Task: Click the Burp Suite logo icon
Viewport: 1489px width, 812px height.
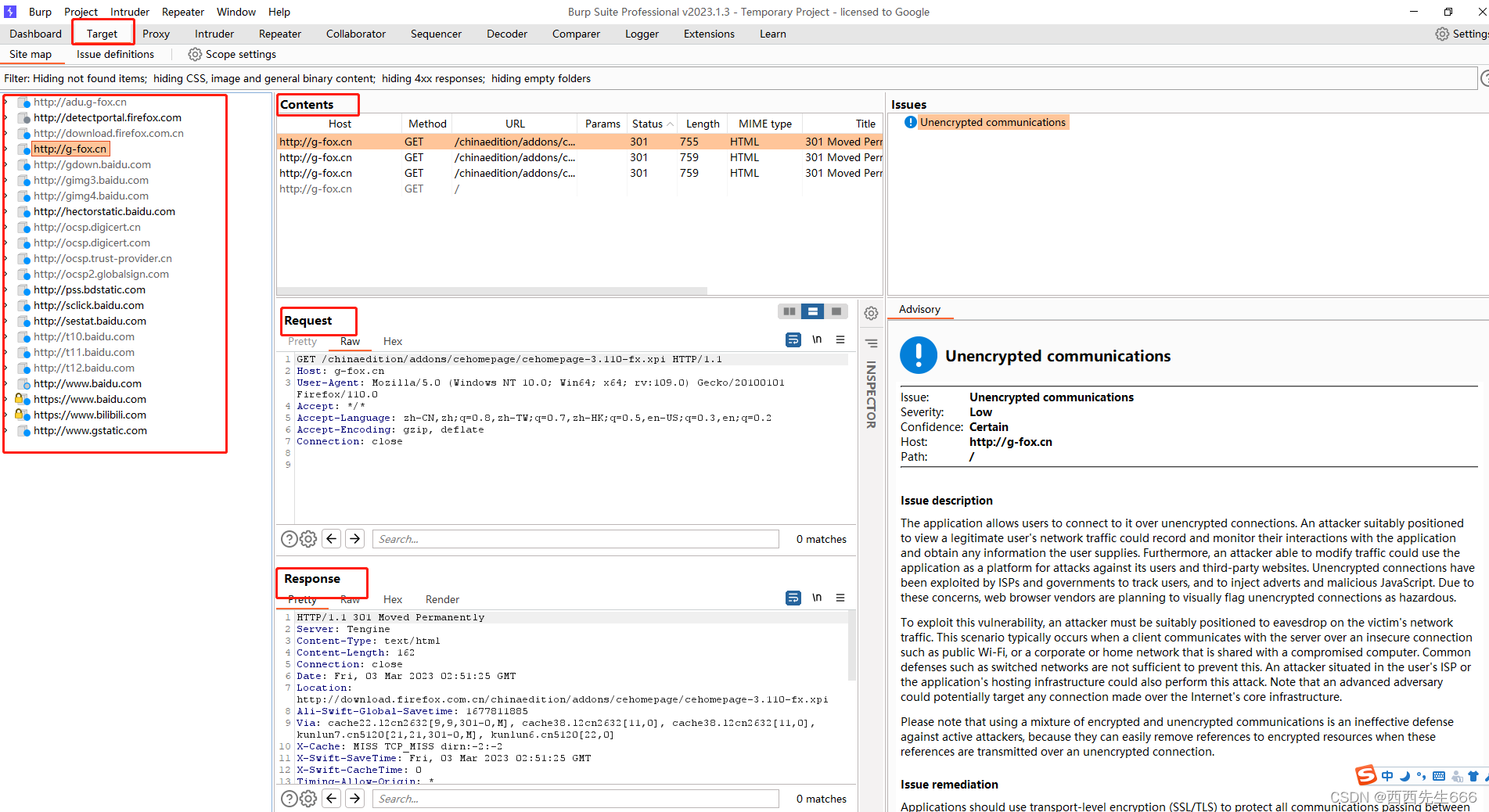Action: click(10, 12)
